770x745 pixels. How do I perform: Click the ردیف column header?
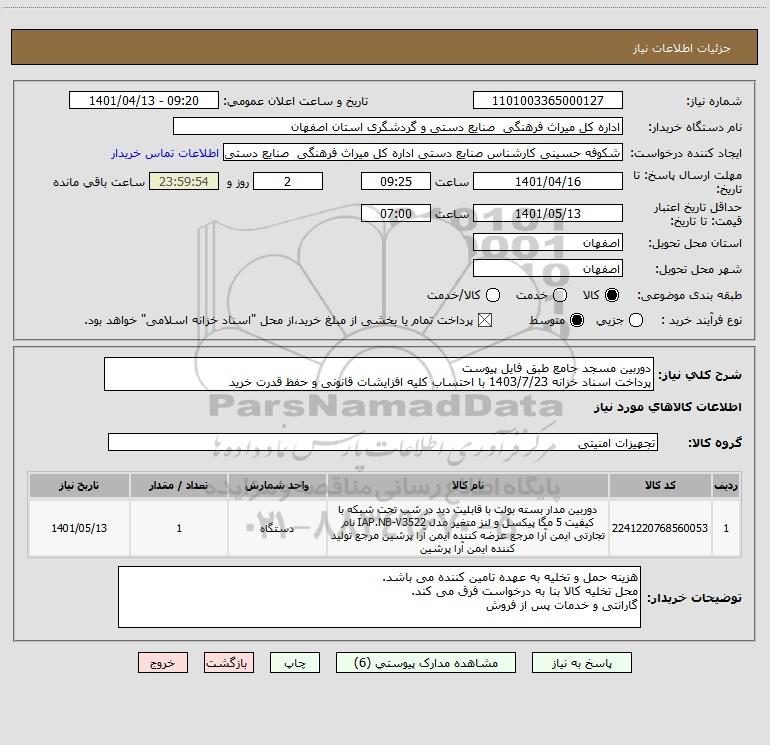(726, 485)
